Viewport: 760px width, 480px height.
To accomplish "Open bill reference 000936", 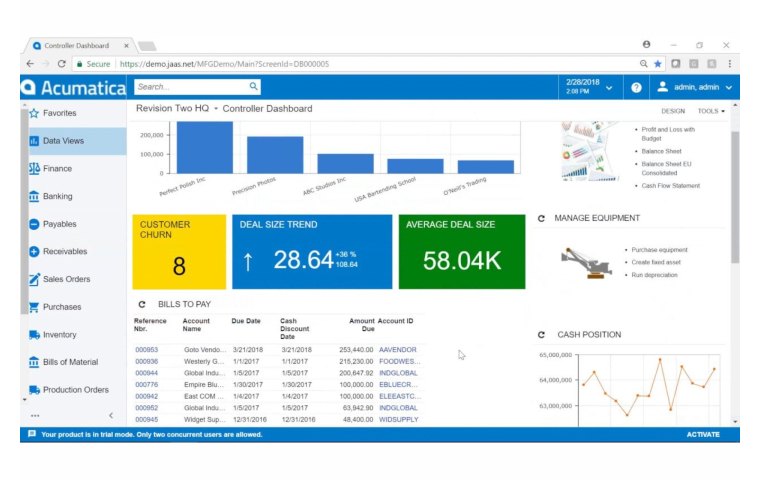I will 146,361.
